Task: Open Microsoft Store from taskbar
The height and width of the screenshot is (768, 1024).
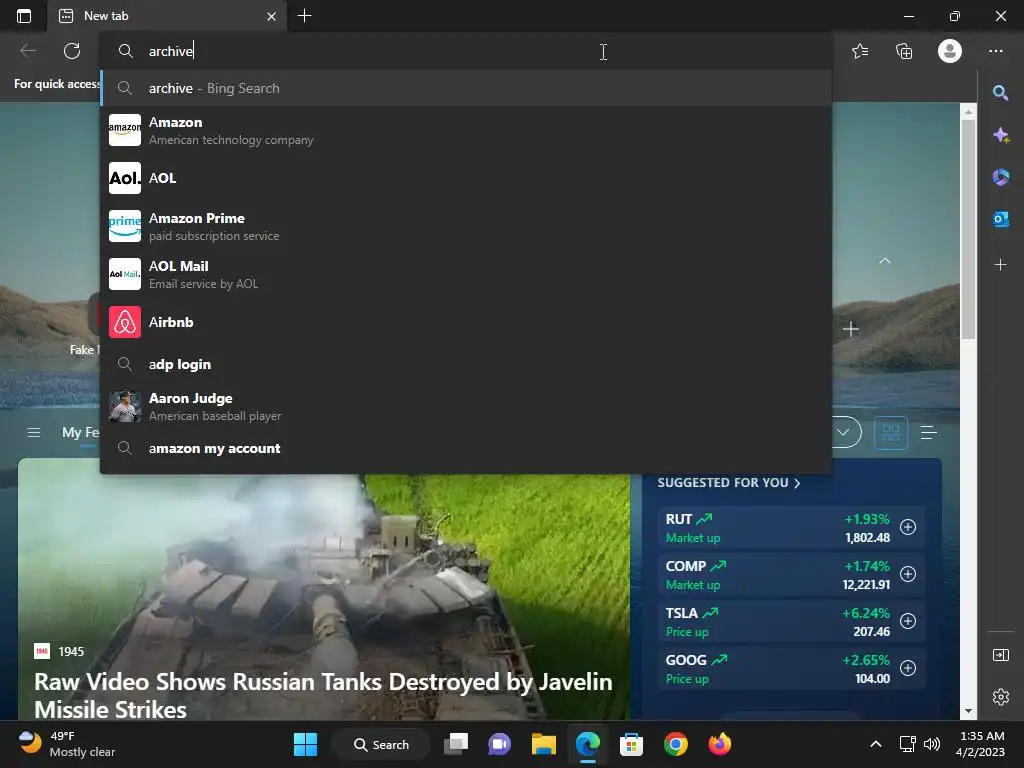Action: (x=631, y=744)
